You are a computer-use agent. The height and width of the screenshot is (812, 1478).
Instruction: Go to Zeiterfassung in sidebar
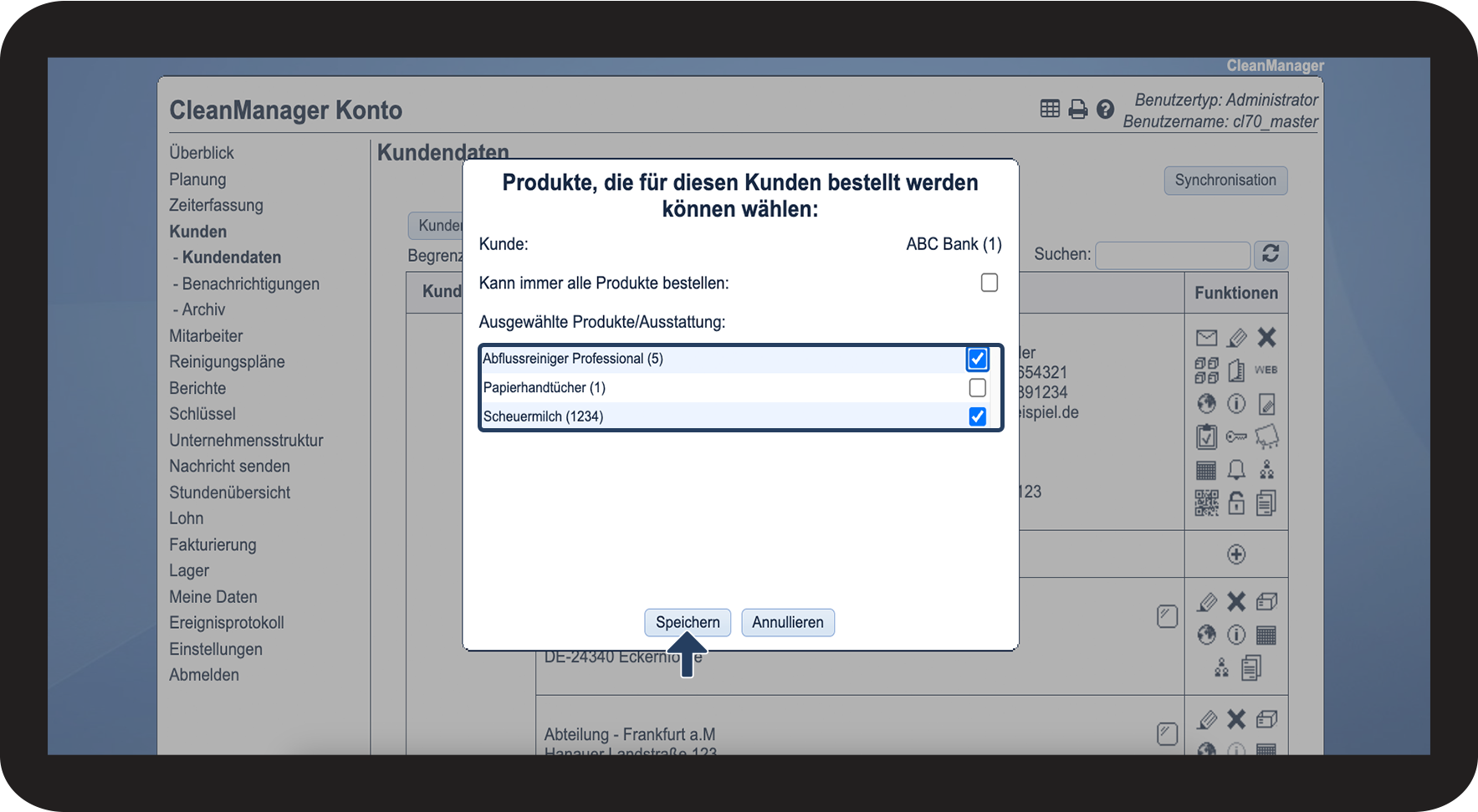pos(216,205)
